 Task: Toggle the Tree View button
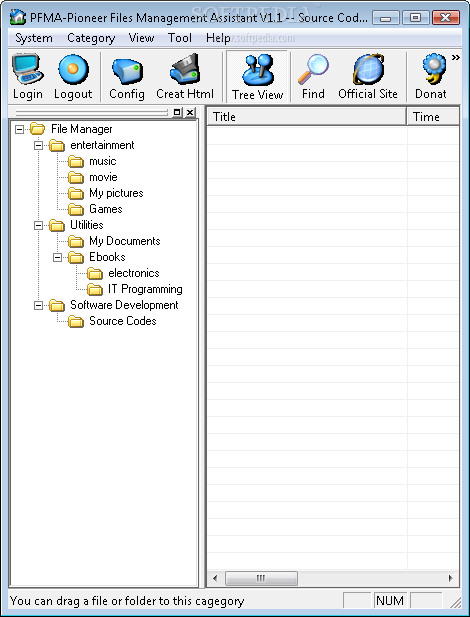pyautogui.click(x=257, y=78)
